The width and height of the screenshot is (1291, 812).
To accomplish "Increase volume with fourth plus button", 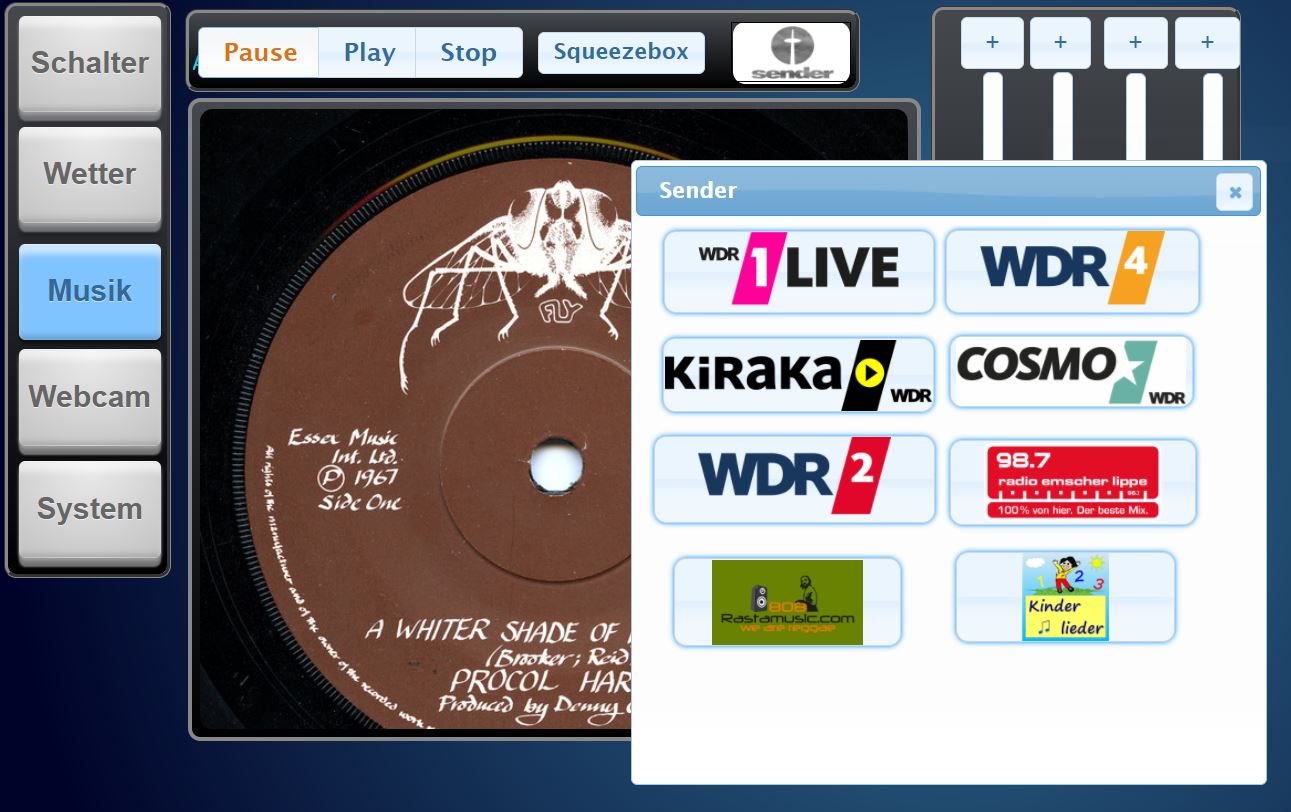I will pos(1207,43).
